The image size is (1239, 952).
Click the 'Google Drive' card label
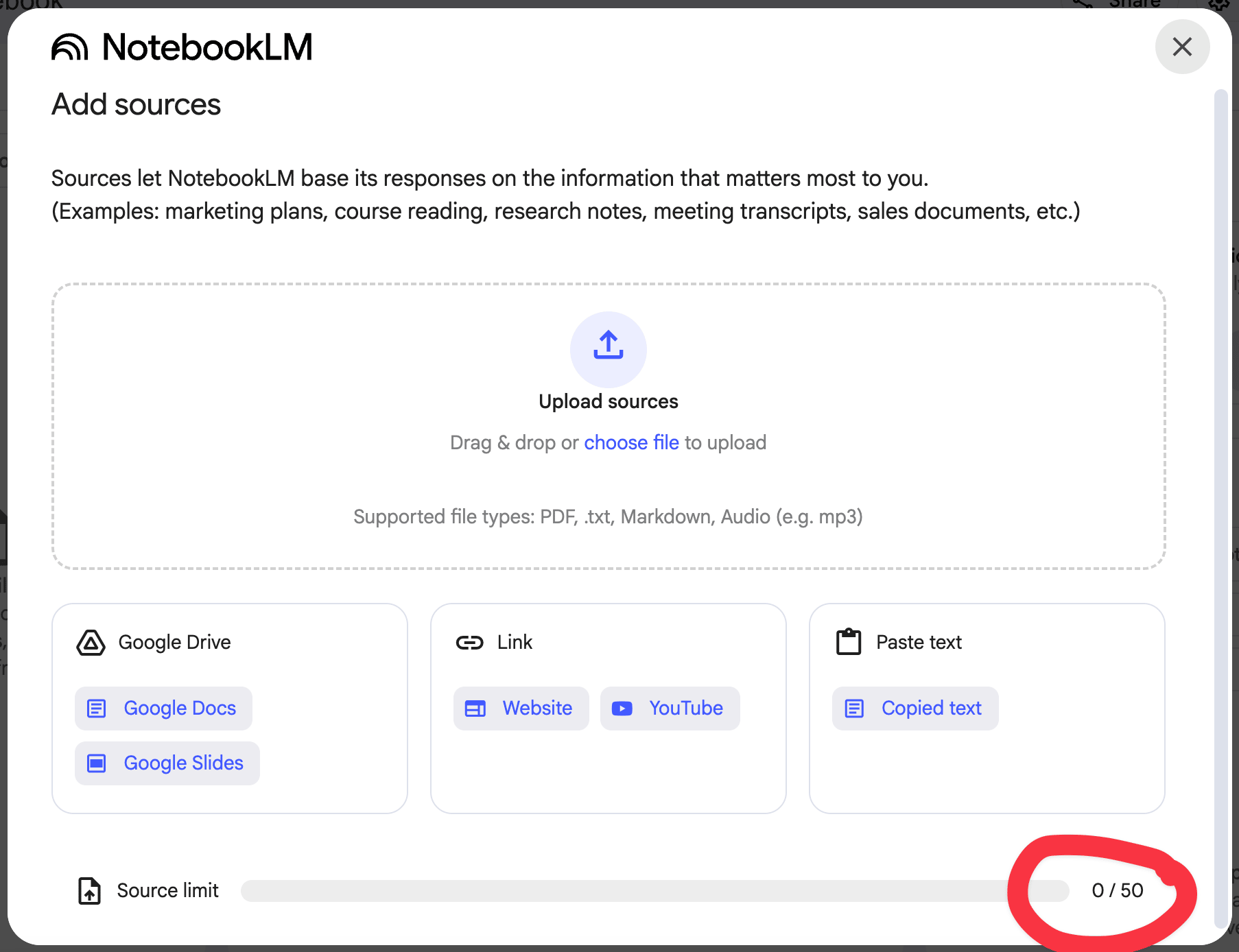click(174, 642)
